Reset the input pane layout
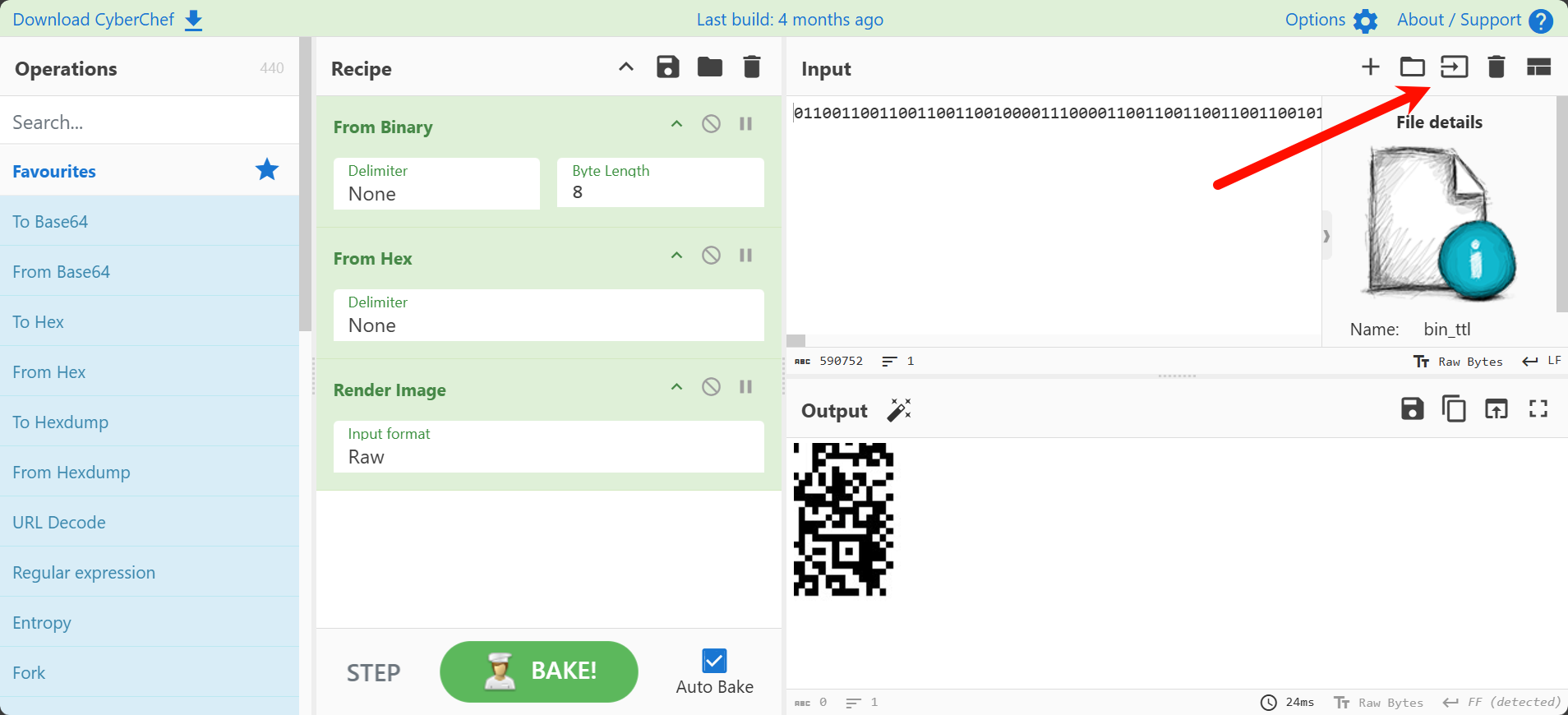The width and height of the screenshot is (1568, 715). click(x=1538, y=67)
